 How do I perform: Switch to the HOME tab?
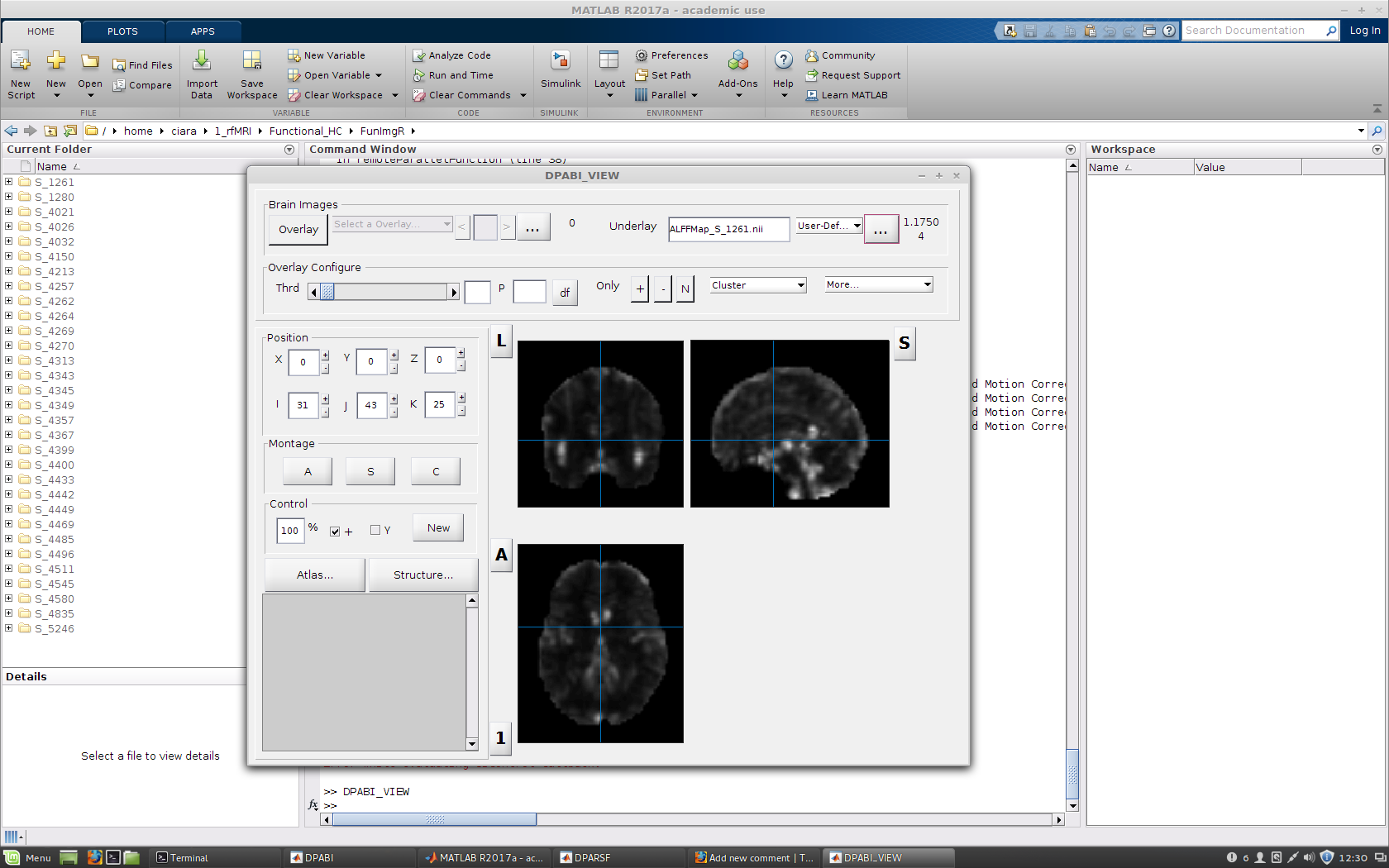point(41,31)
